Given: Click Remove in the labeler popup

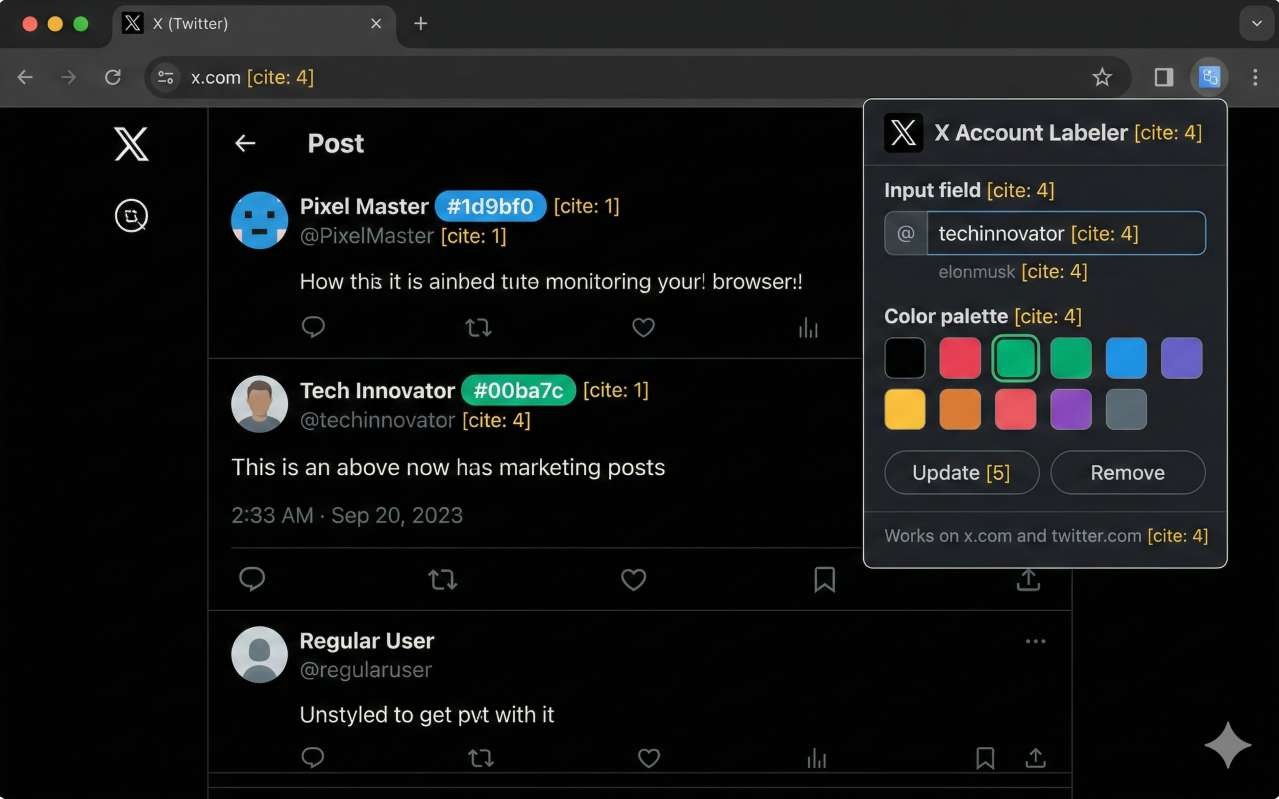Looking at the screenshot, I should point(1127,472).
